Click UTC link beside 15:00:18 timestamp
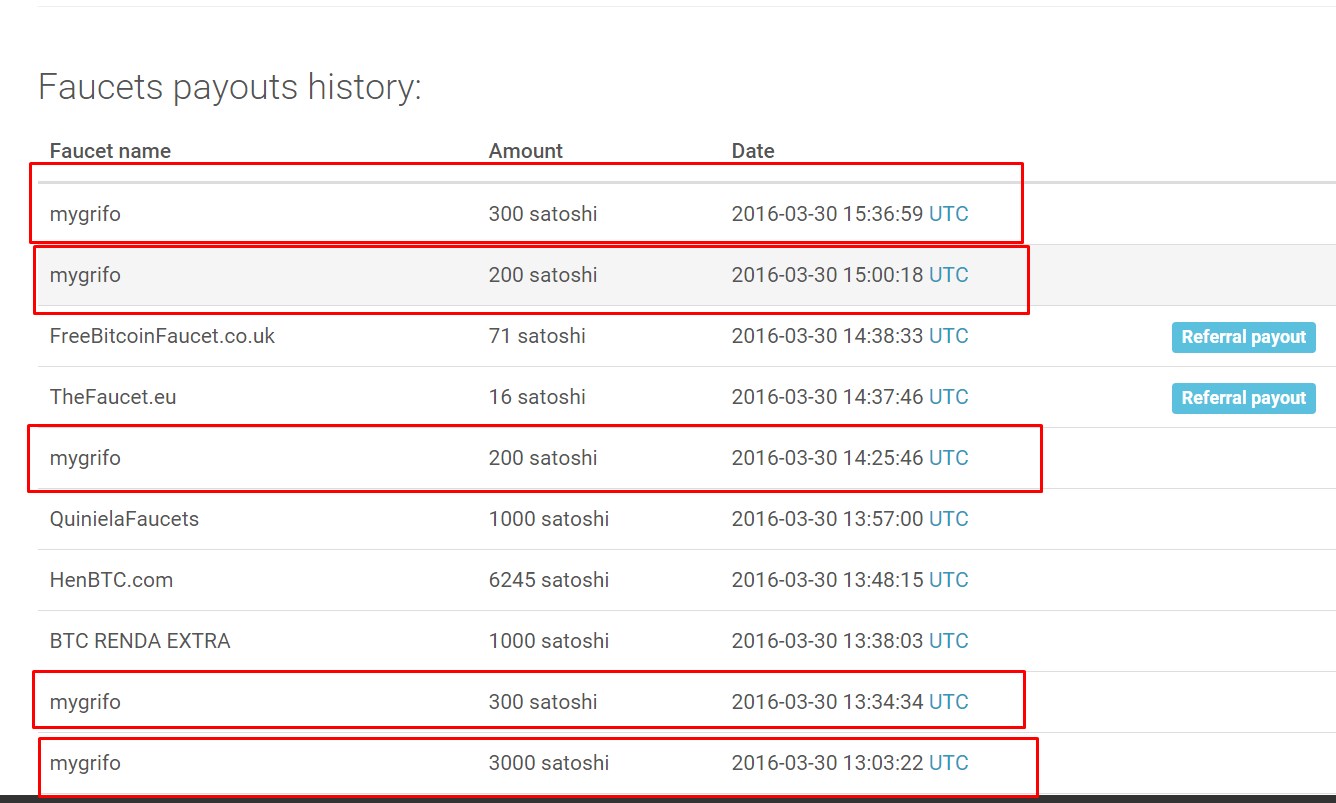Viewport: 1336px width, 803px height. [948, 275]
